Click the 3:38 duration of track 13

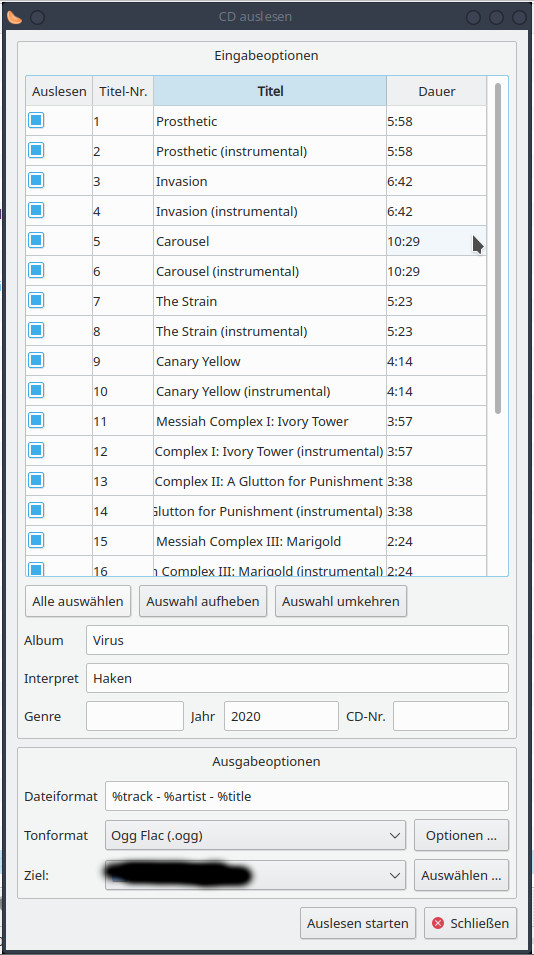point(437,481)
